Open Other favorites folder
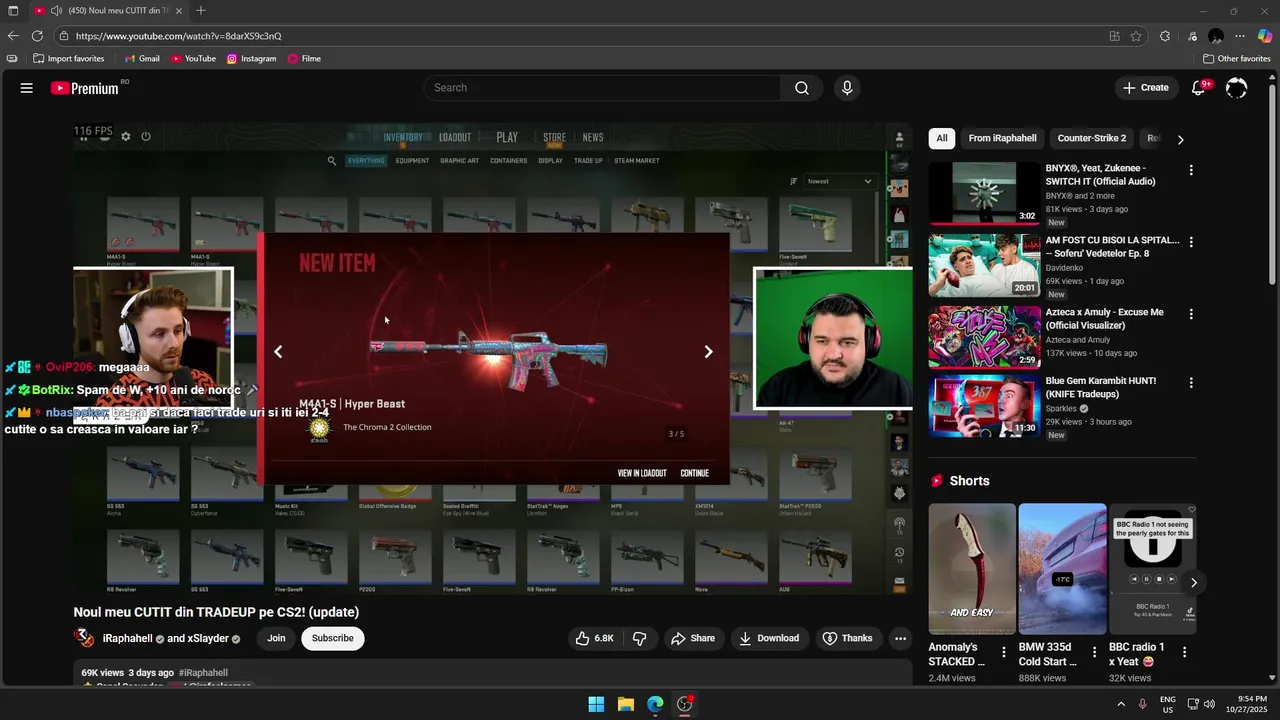The height and width of the screenshot is (720, 1280). tap(1236, 59)
